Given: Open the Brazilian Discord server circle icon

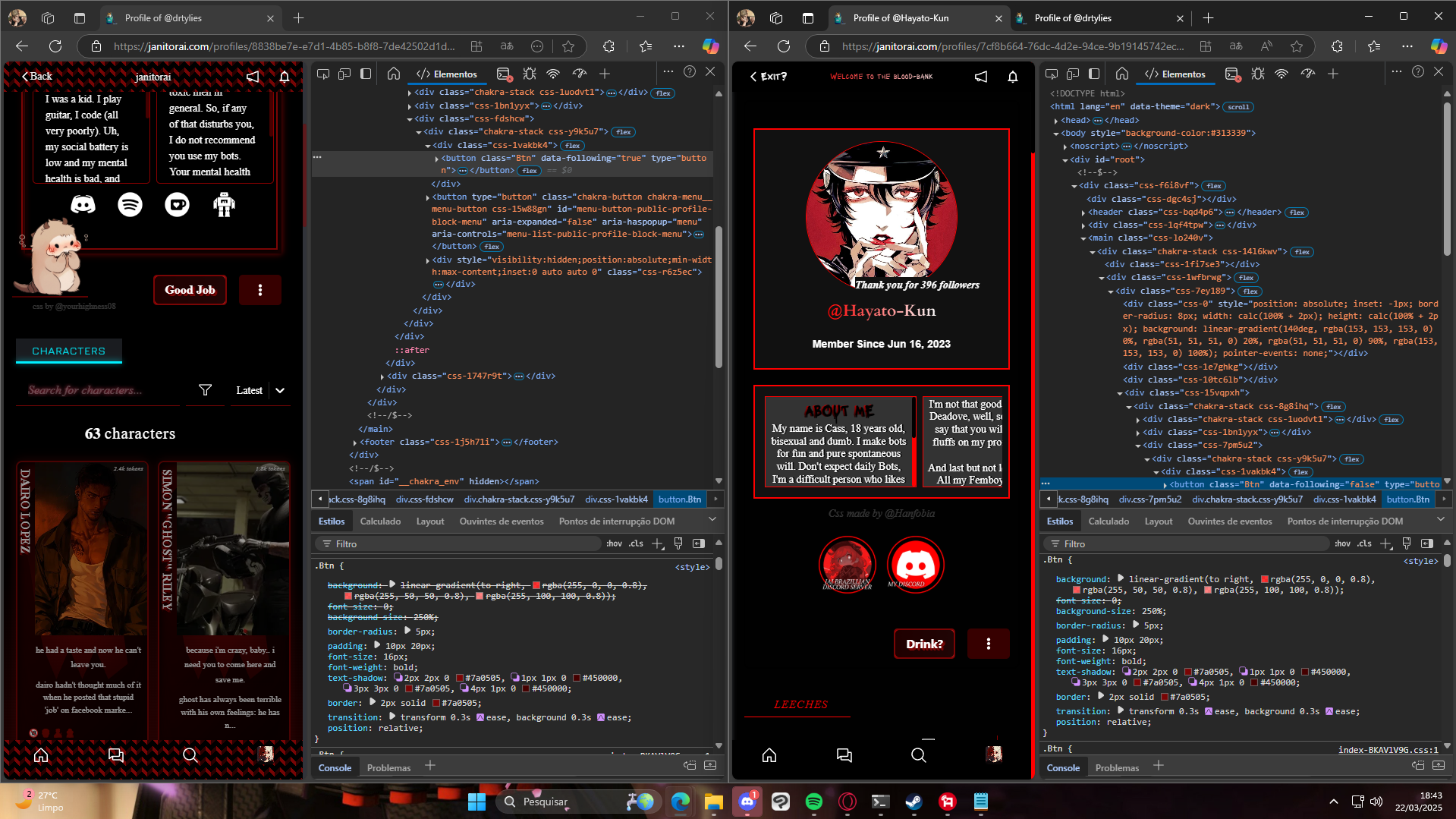Looking at the screenshot, I should pos(847,564).
